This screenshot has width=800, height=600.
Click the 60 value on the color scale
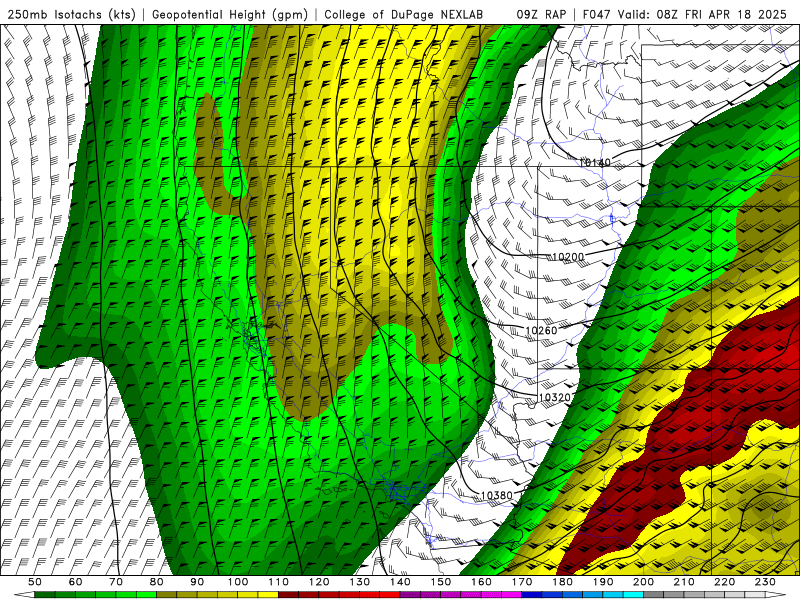click(x=76, y=582)
